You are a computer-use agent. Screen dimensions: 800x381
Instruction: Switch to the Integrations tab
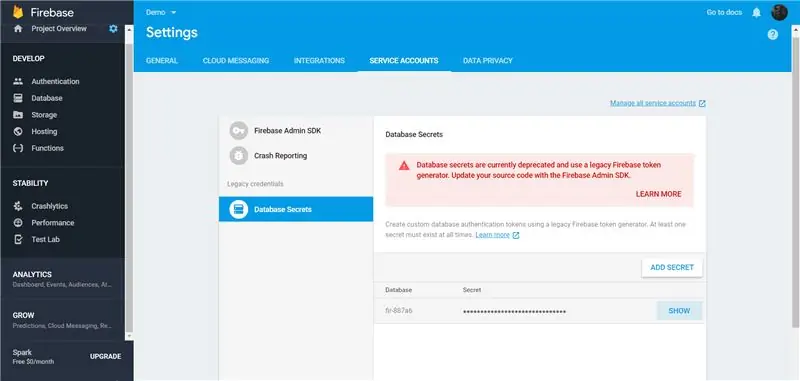click(319, 61)
